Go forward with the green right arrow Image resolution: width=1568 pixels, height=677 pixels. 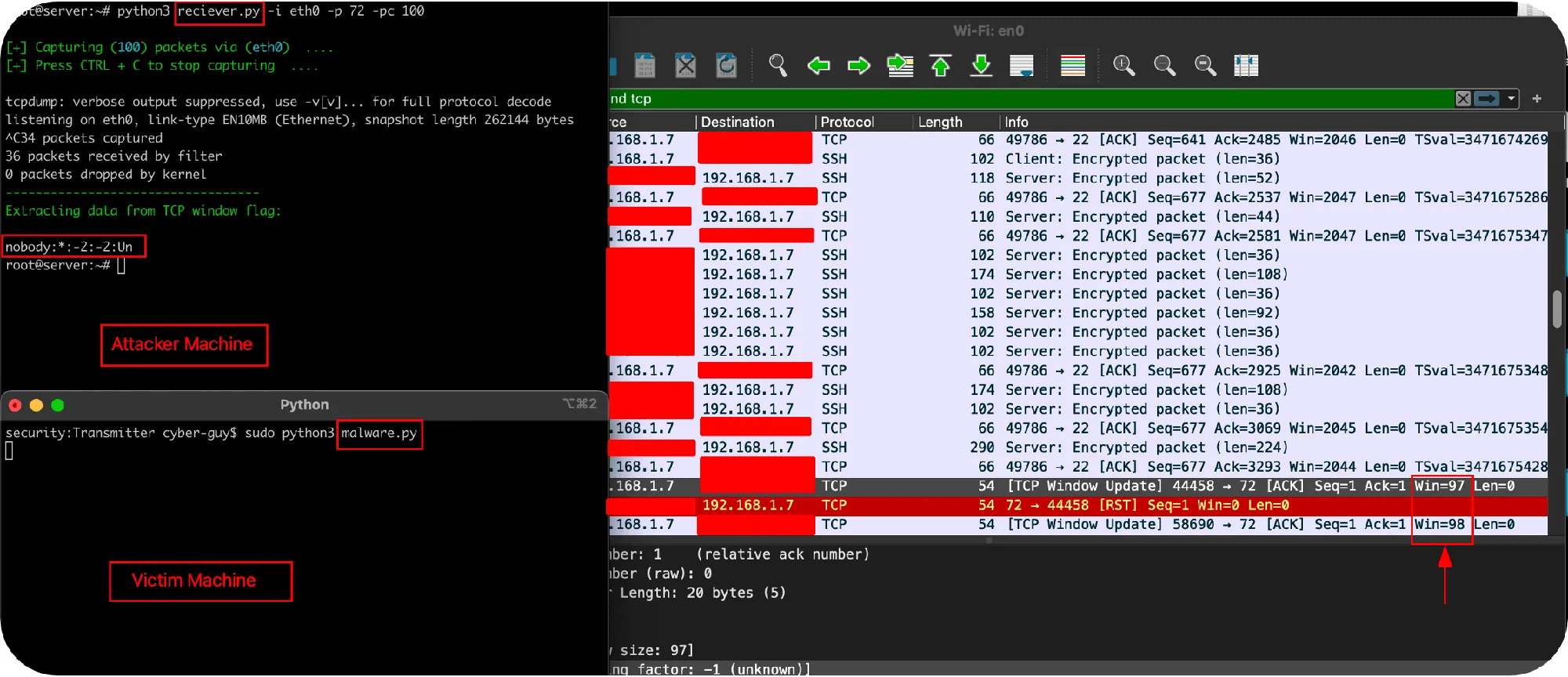pyautogui.click(x=859, y=66)
